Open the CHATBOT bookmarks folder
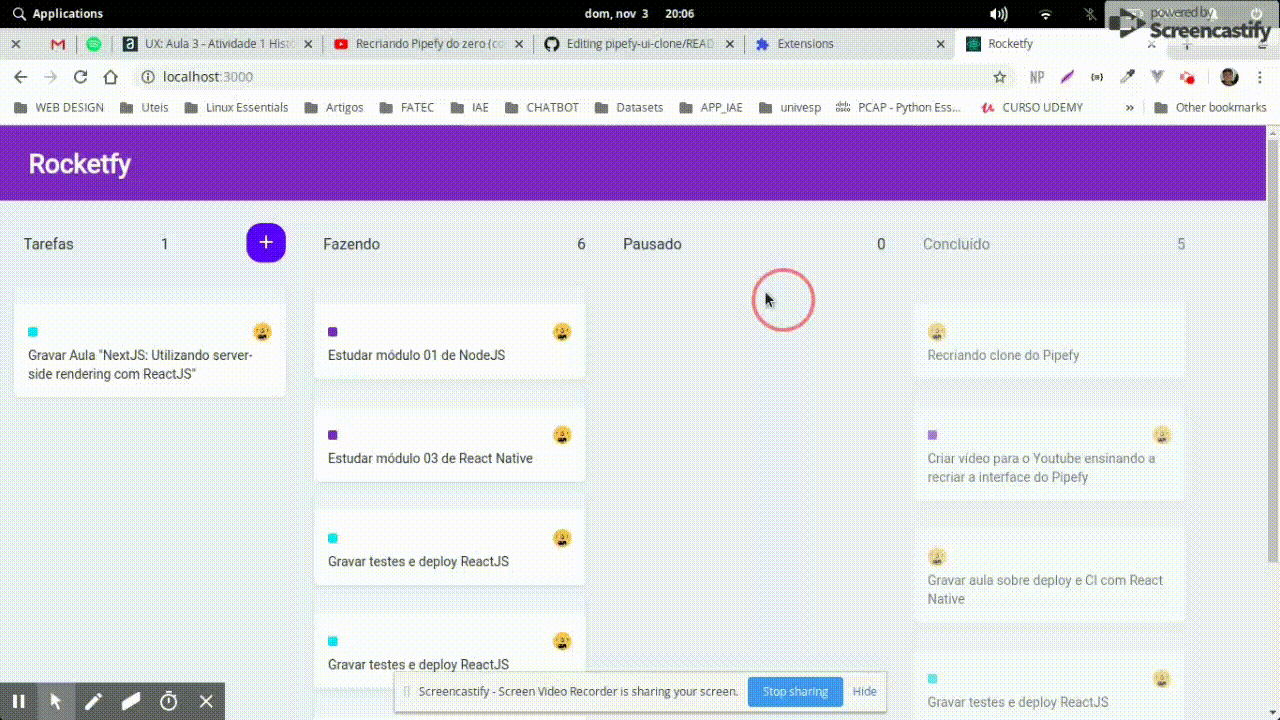Viewport: 1280px width, 720px height. tap(541, 107)
